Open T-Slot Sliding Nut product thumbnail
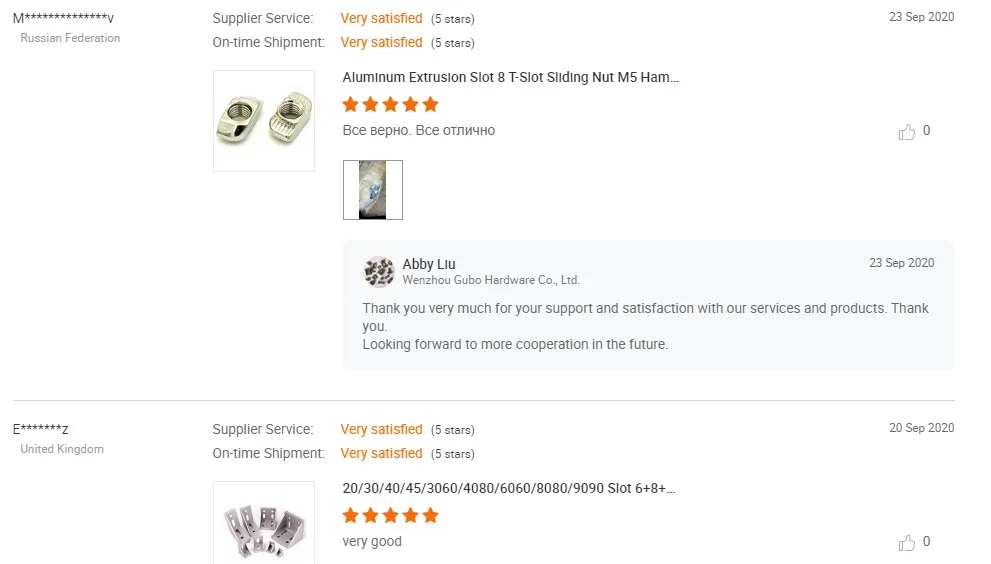 (264, 121)
